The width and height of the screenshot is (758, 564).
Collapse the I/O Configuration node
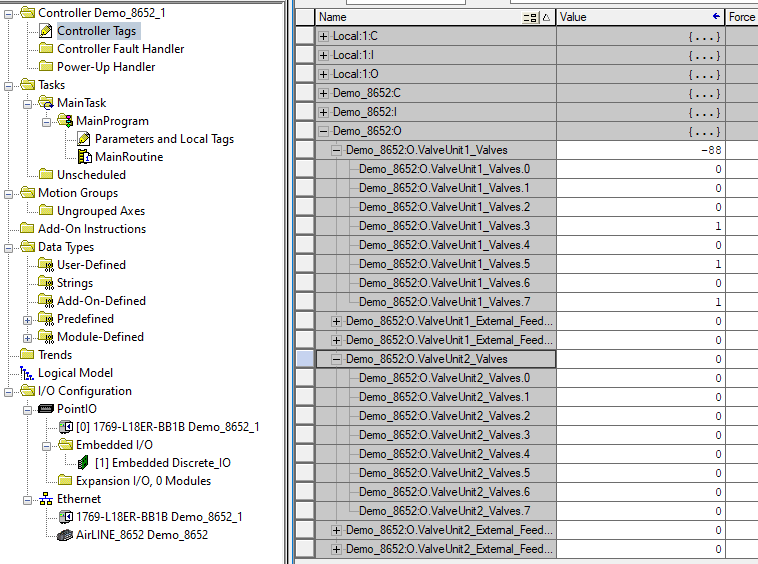coord(8,392)
